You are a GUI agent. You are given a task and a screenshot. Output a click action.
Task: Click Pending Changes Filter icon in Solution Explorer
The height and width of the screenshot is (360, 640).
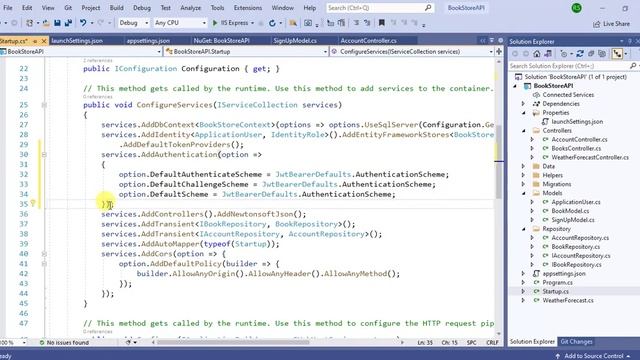(x=564, y=53)
